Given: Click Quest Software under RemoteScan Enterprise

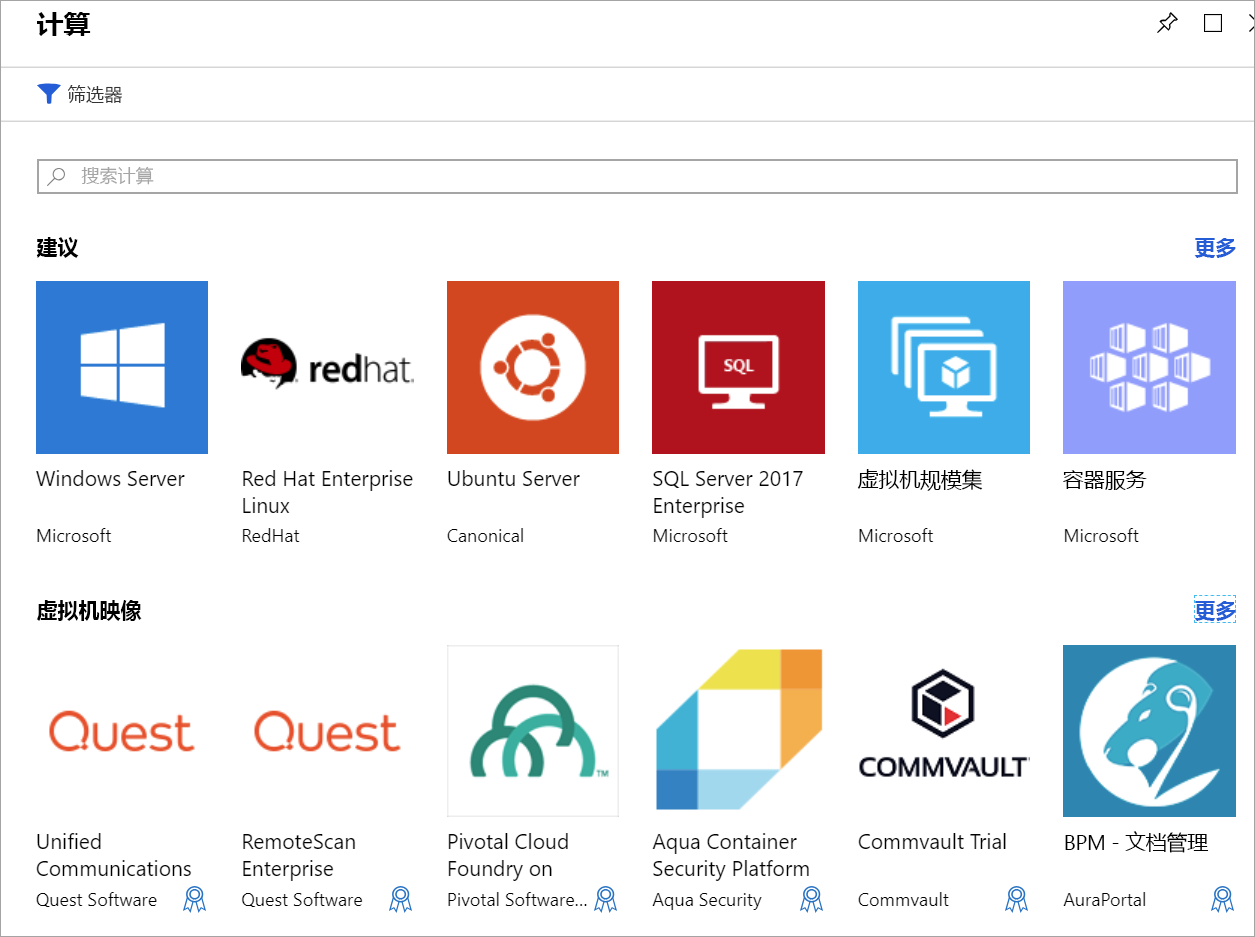Looking at the screenshot, I should point(302,900).
